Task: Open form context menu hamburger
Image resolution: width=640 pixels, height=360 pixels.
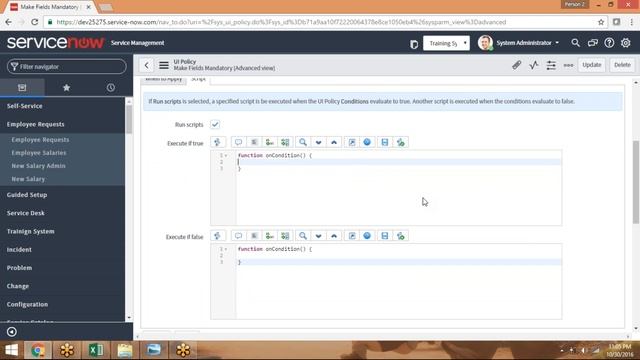Action: click(x=164, y=65)
